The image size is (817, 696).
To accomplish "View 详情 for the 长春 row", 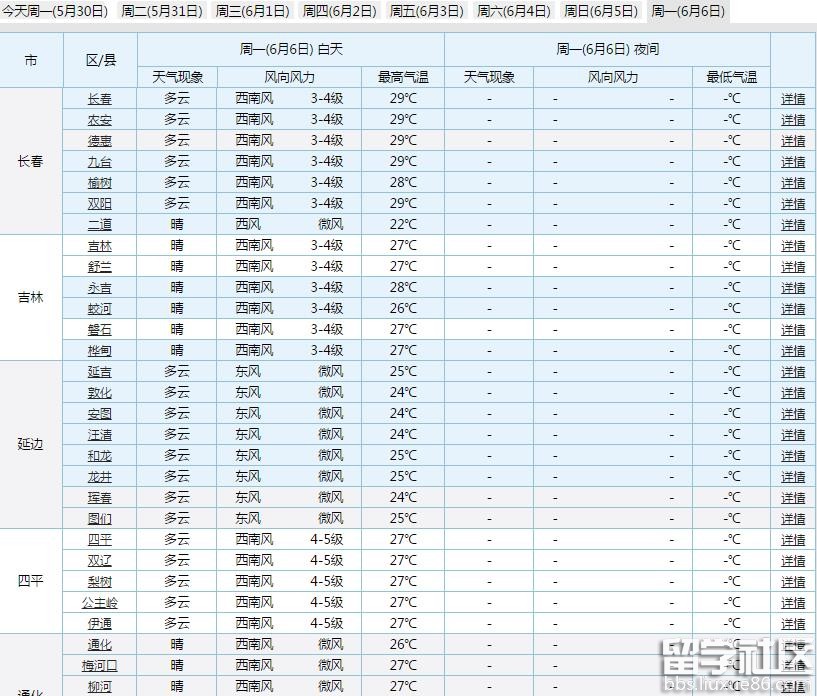I will pyautogui.click(x=793, y=99).
